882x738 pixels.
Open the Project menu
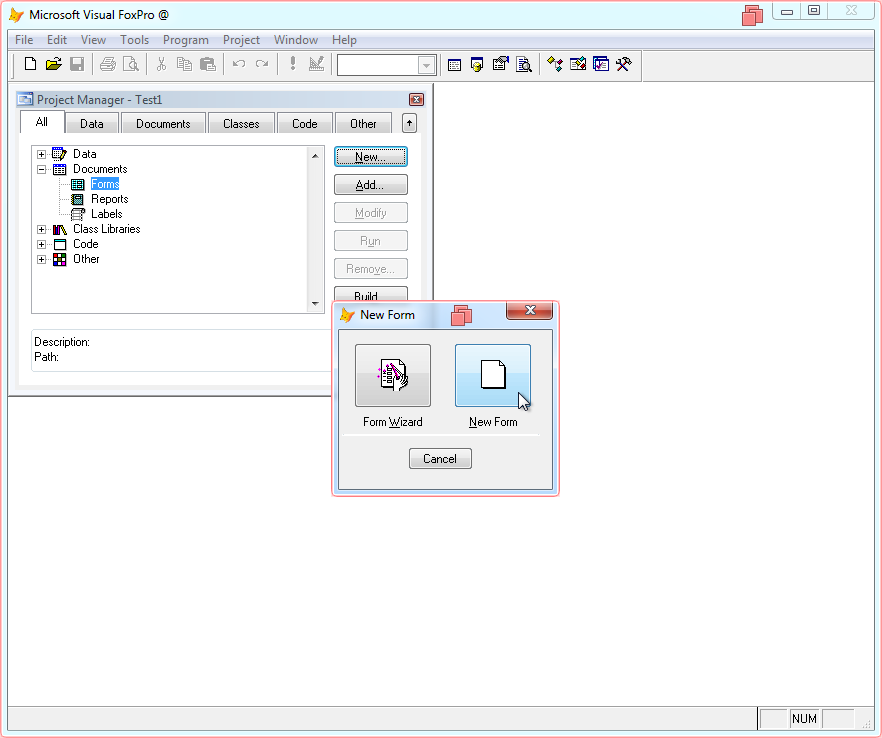pos(241,40)
